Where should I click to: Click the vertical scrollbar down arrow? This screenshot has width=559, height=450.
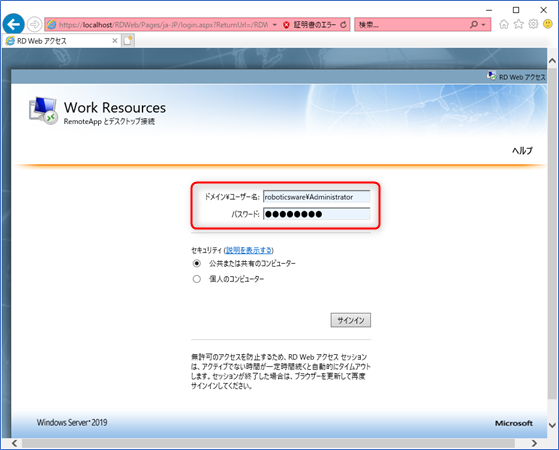pos(552,425)
